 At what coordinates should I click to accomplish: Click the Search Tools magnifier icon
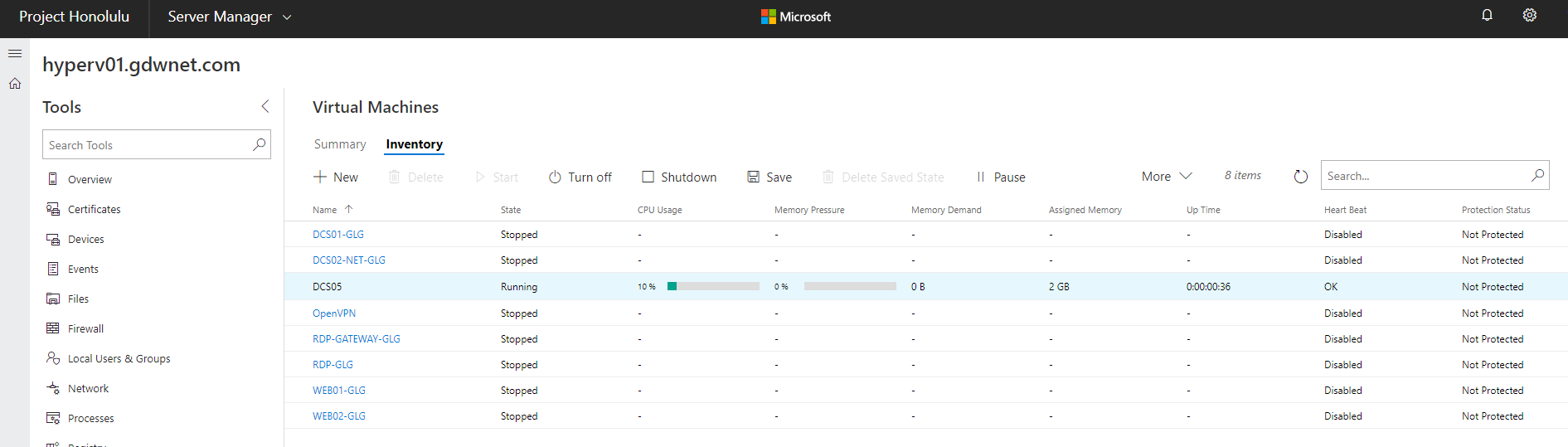pos(260,144)
